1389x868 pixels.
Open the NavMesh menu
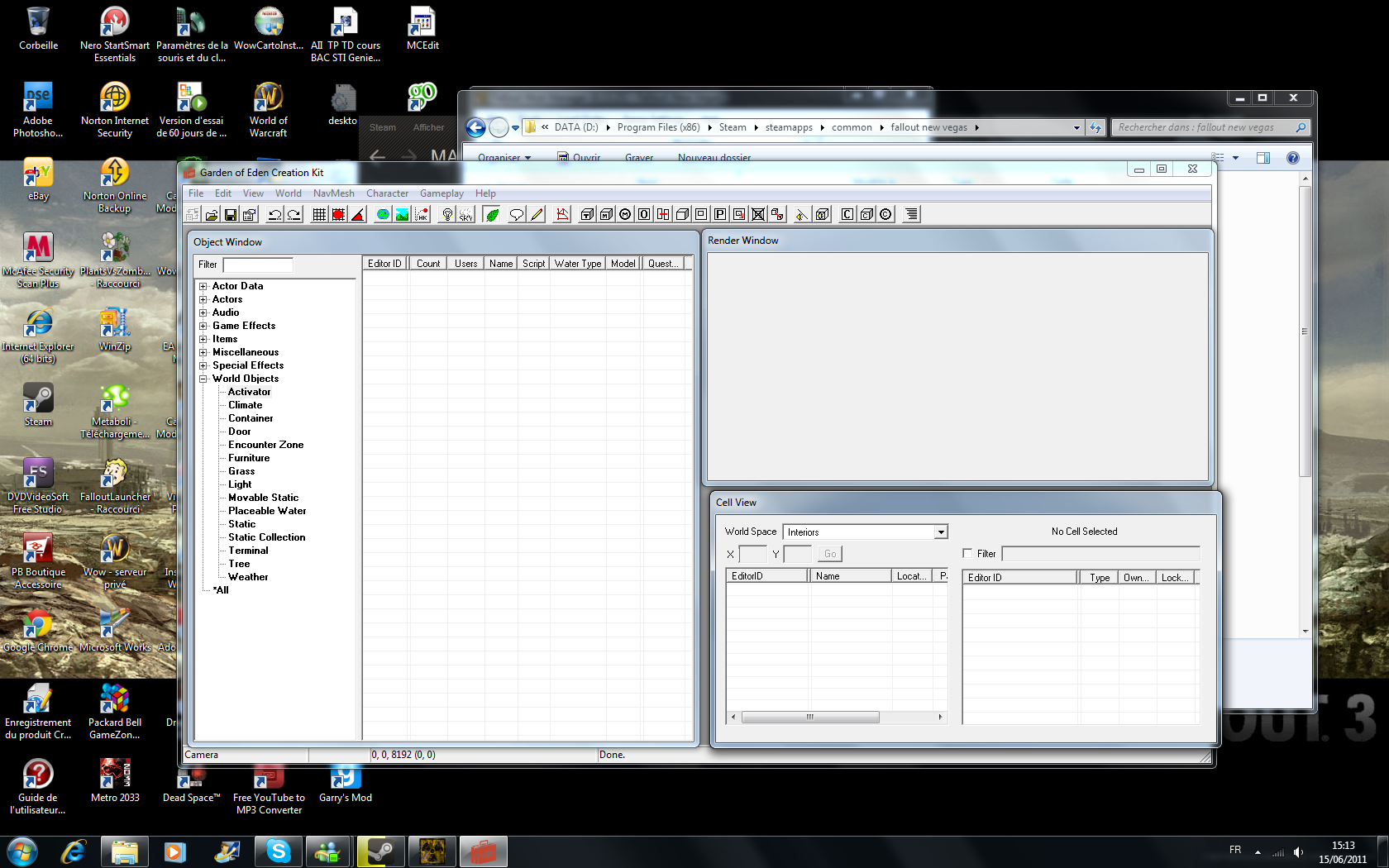coord(333,193)
